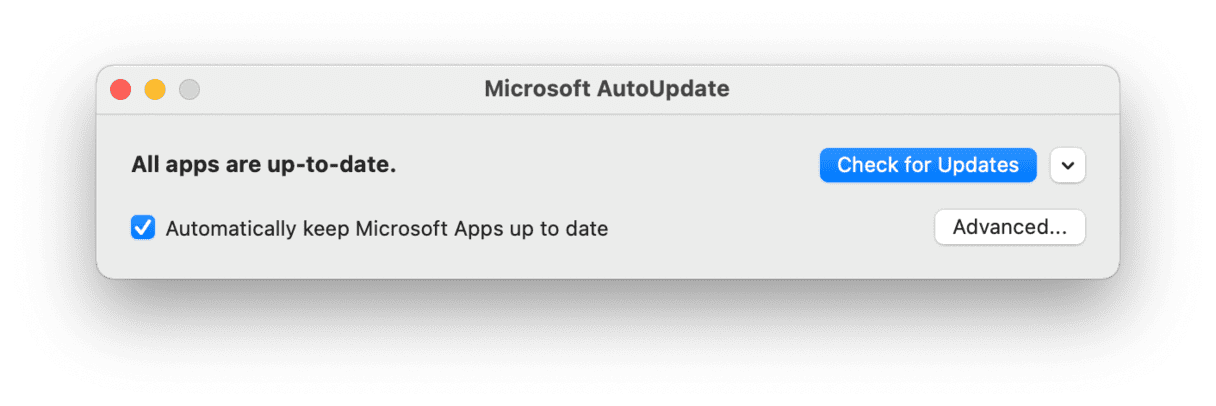Image resolution: width=1216 pixels, height=406 pixels.
Task: Toggle the automatic updates checkbox
Action: pos(143,228)
